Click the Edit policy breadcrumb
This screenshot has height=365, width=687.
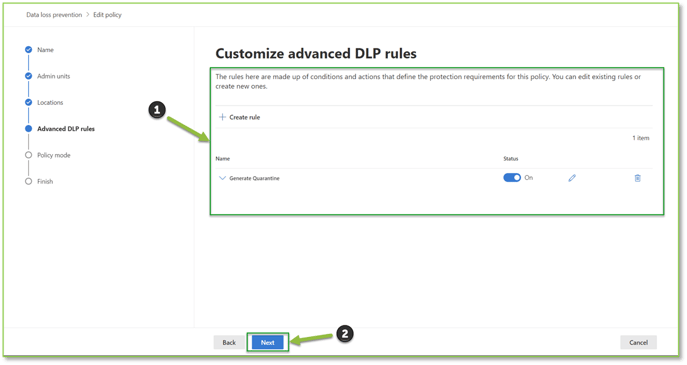[107, 14]
